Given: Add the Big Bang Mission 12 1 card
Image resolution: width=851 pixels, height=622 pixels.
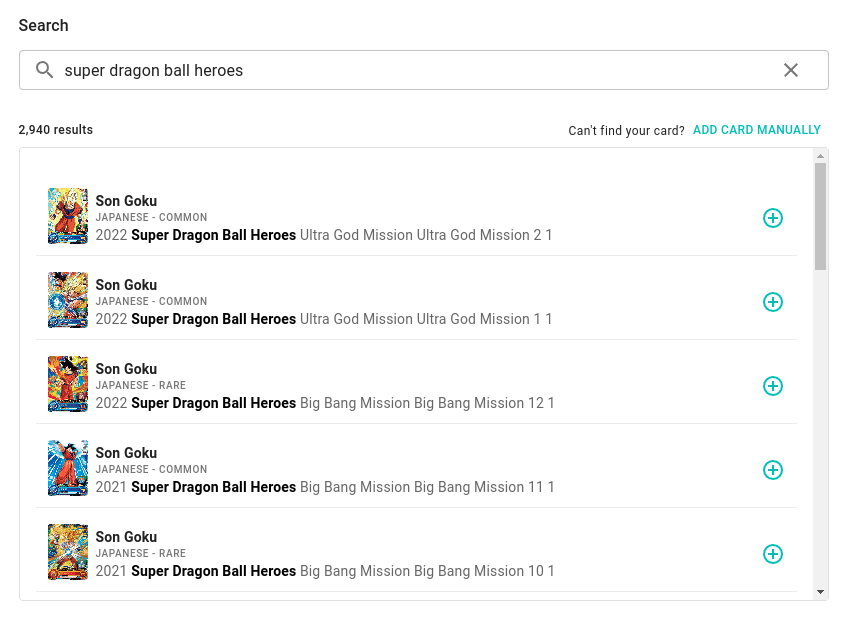Looking at the screenshot, I should point(773,386).
